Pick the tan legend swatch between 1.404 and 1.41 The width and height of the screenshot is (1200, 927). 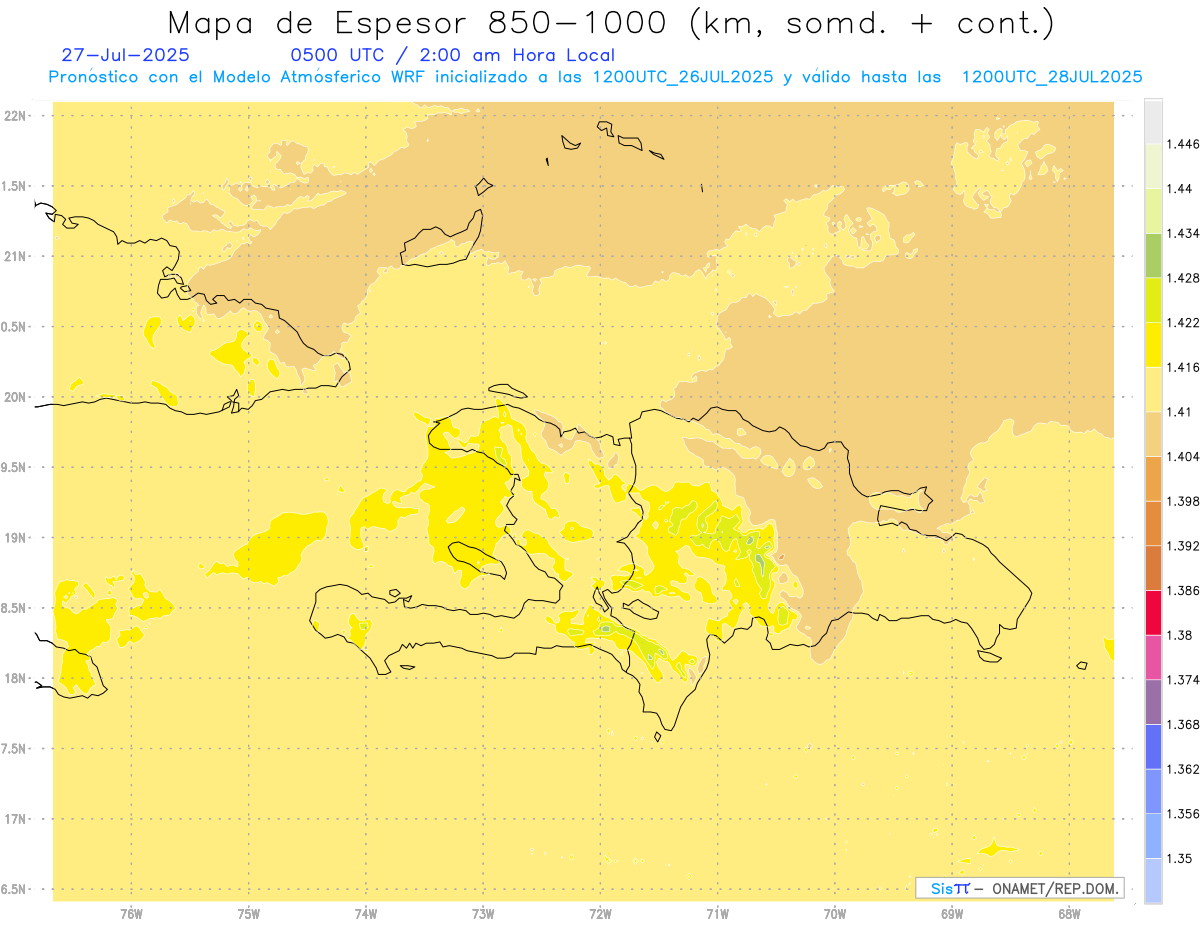(1153, 433)
